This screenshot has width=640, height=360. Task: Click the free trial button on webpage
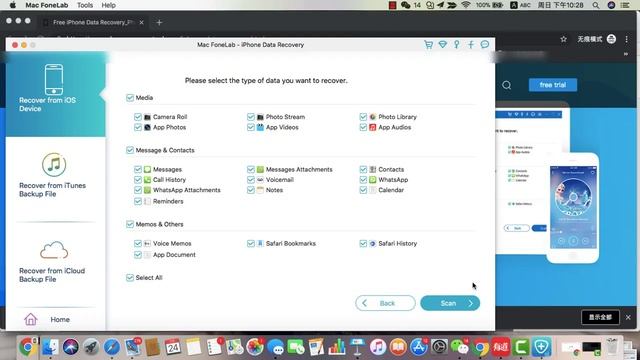553,85
